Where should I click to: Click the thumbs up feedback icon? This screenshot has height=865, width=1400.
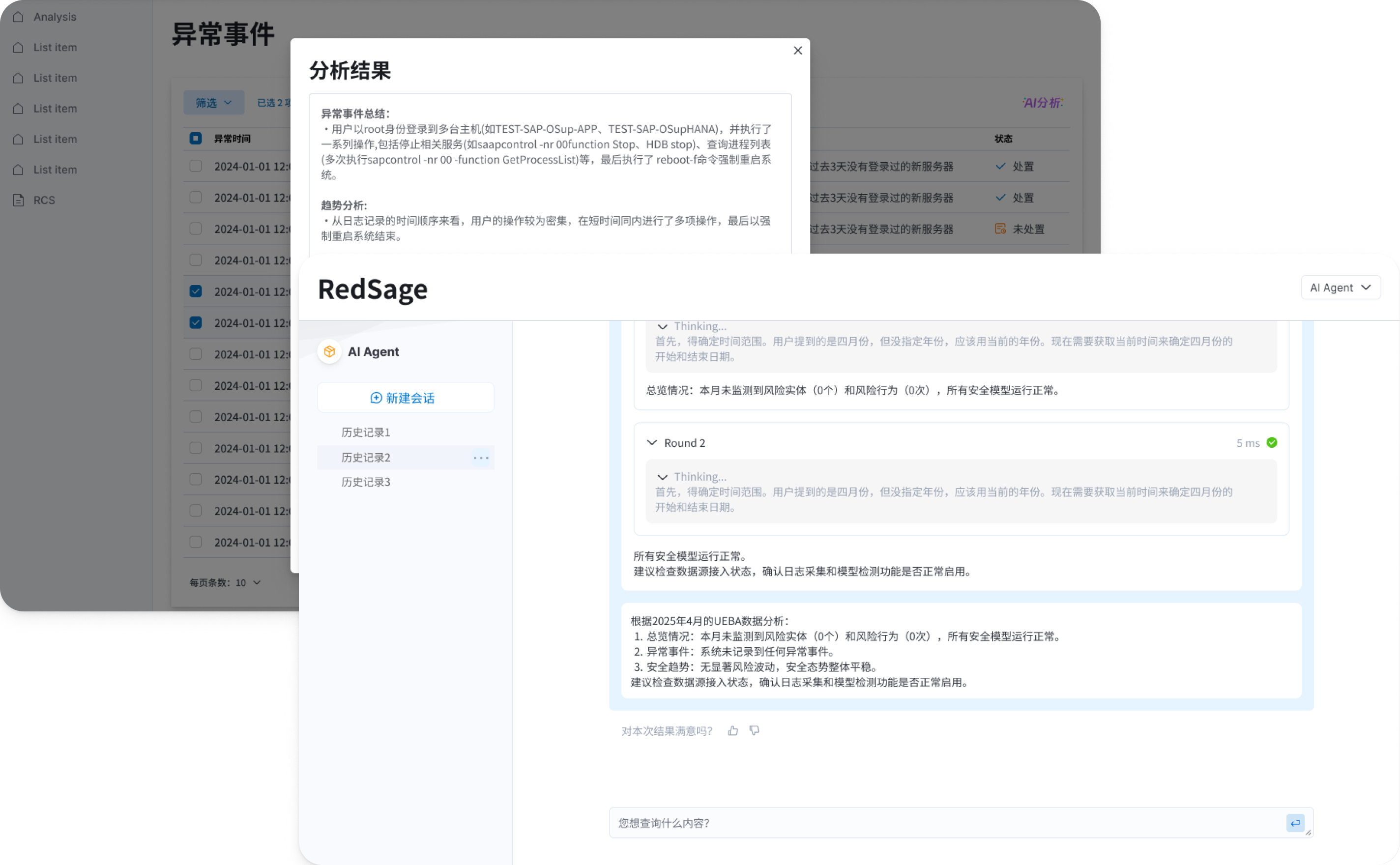pyautogui.click(x=733, y=730)
